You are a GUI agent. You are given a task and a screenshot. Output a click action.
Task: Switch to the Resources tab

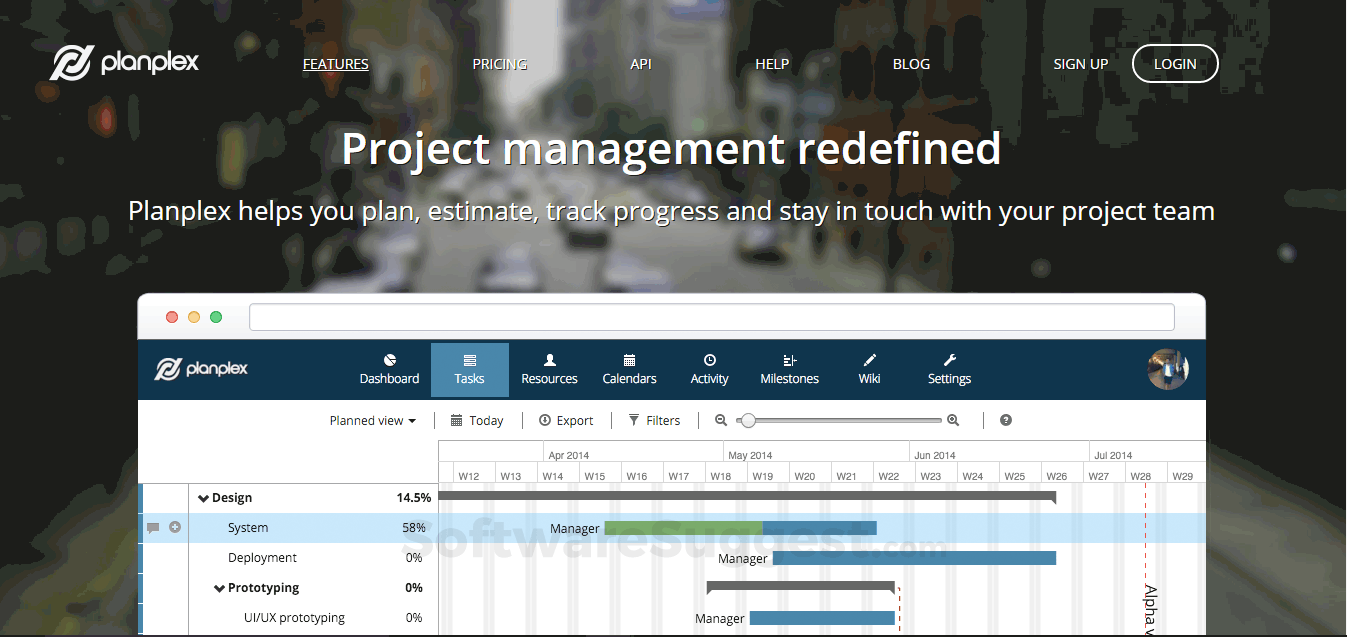tap(549, 370)
